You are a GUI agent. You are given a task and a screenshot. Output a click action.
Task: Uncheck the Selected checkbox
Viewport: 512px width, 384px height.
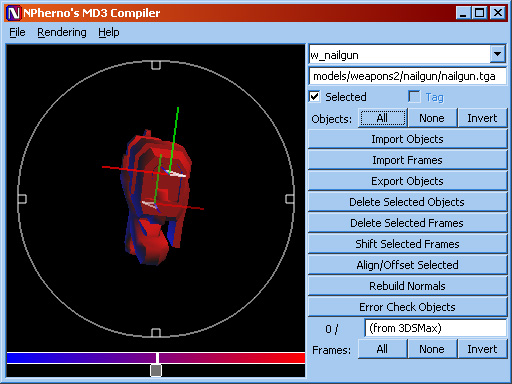click(314, 97)
